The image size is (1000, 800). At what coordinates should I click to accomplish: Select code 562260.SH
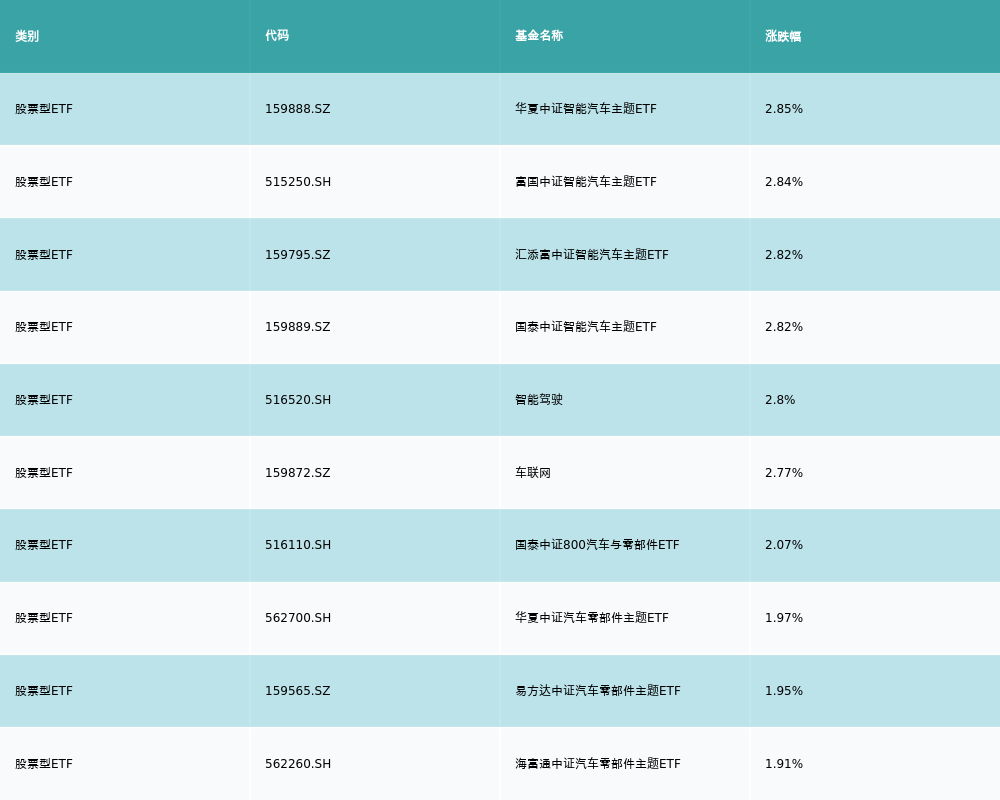click(298, 764)
